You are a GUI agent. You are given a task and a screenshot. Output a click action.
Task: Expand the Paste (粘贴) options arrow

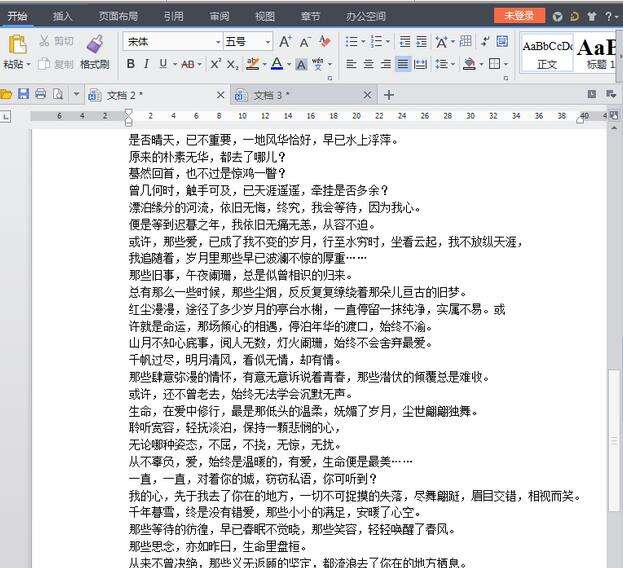coord(29,64)
